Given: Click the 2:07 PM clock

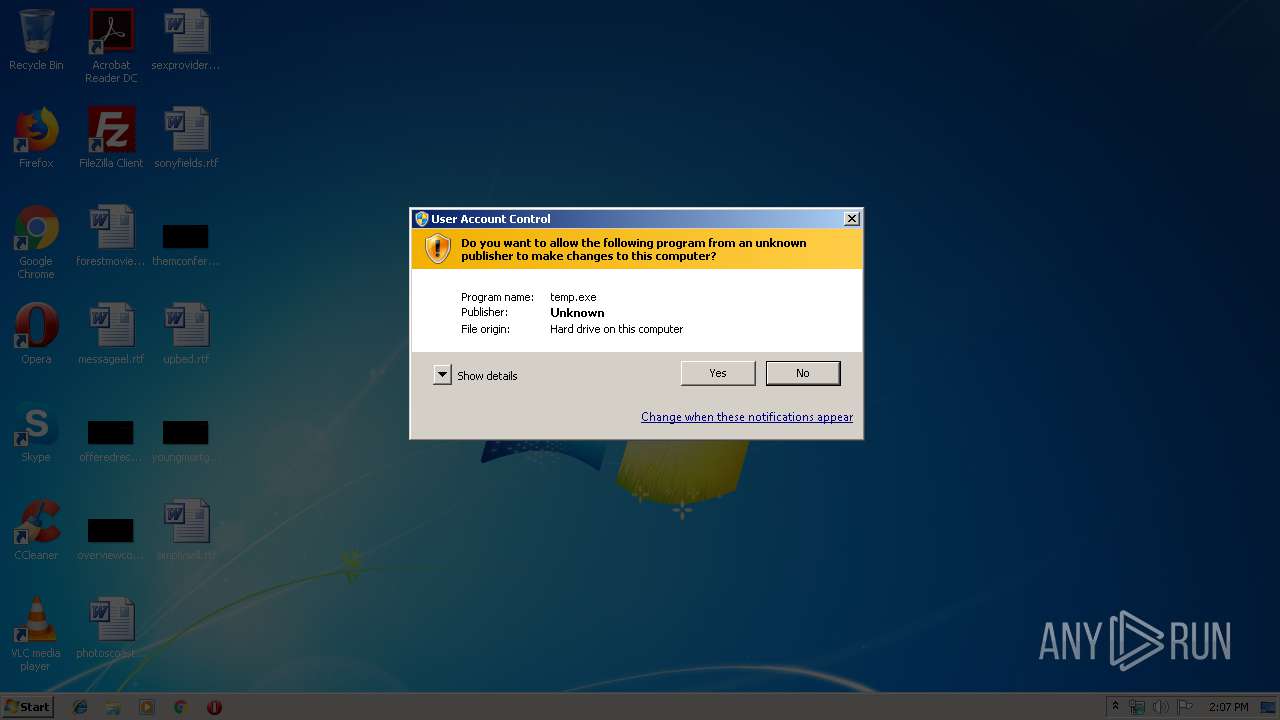Looking at the screenshot, I should point(1228,707).
